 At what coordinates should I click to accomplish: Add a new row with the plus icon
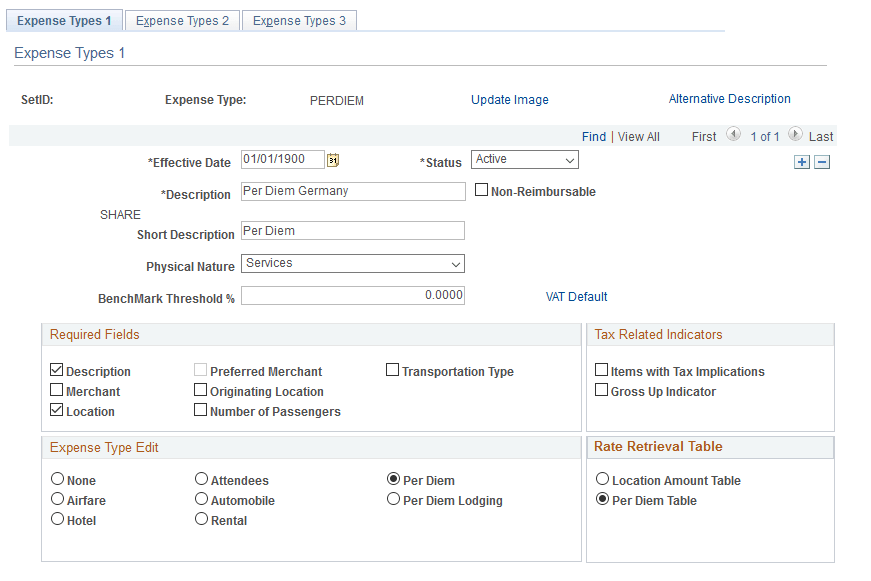(801, 160)
